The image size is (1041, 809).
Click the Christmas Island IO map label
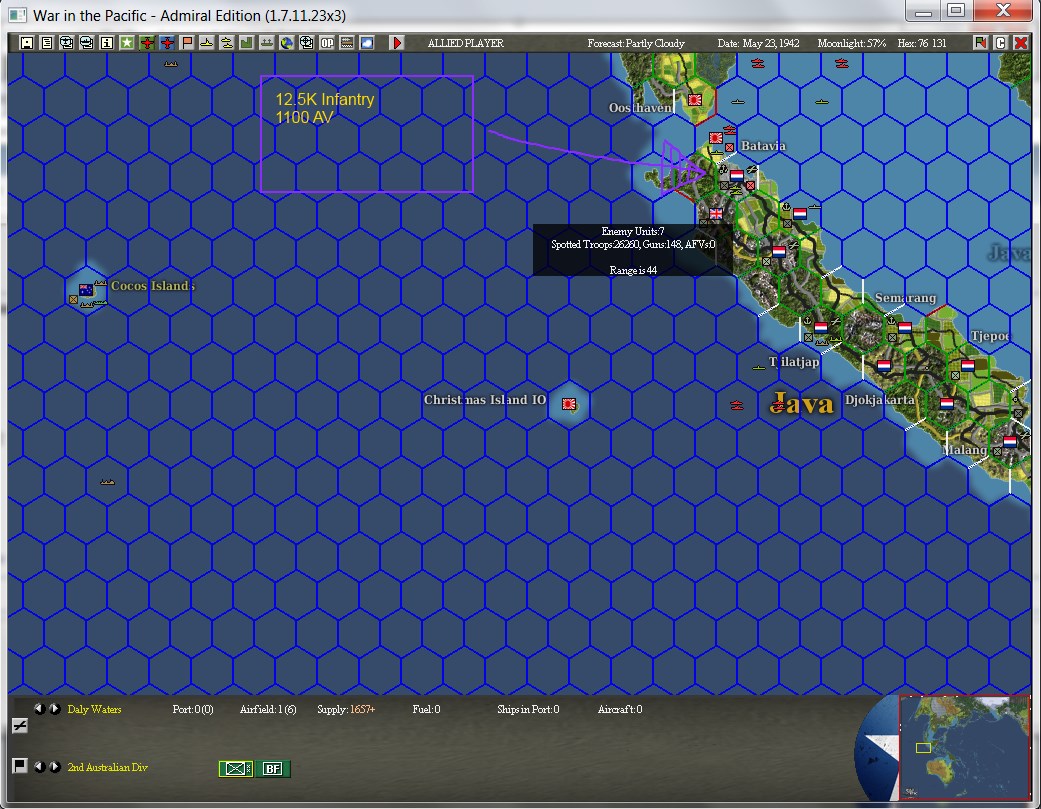click(x=485, y=400)
